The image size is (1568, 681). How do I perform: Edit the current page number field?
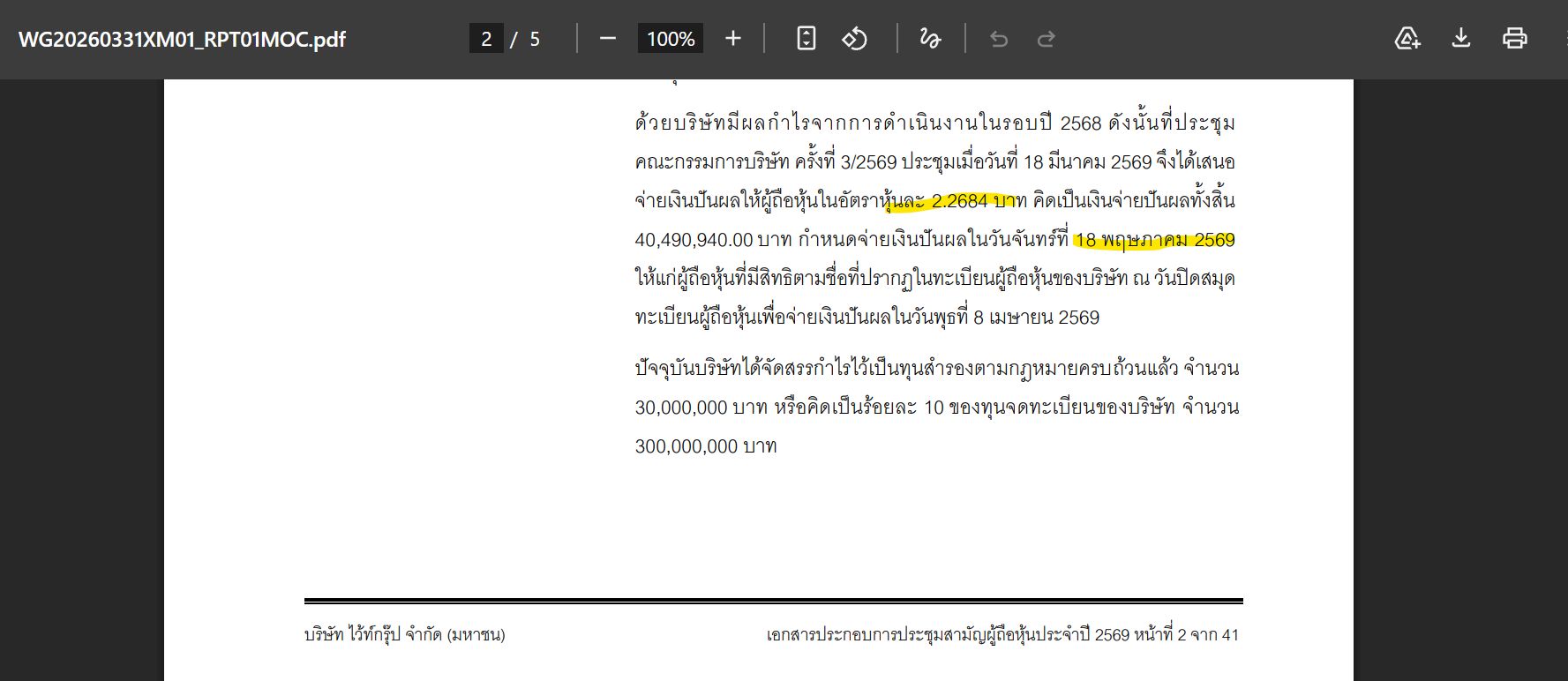pyautogui.click(x=486, y=39)
